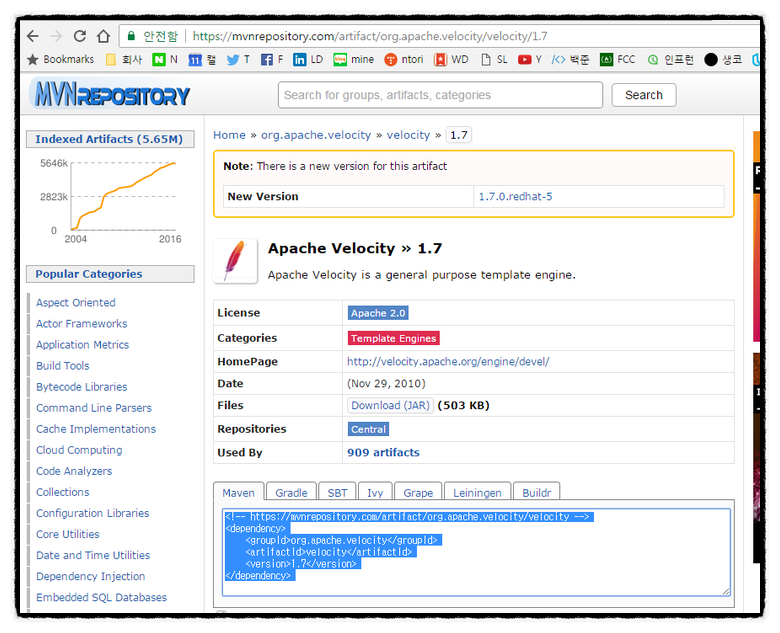Go back with the browser back arrow
780x633 pixels.
pos(33,36)
